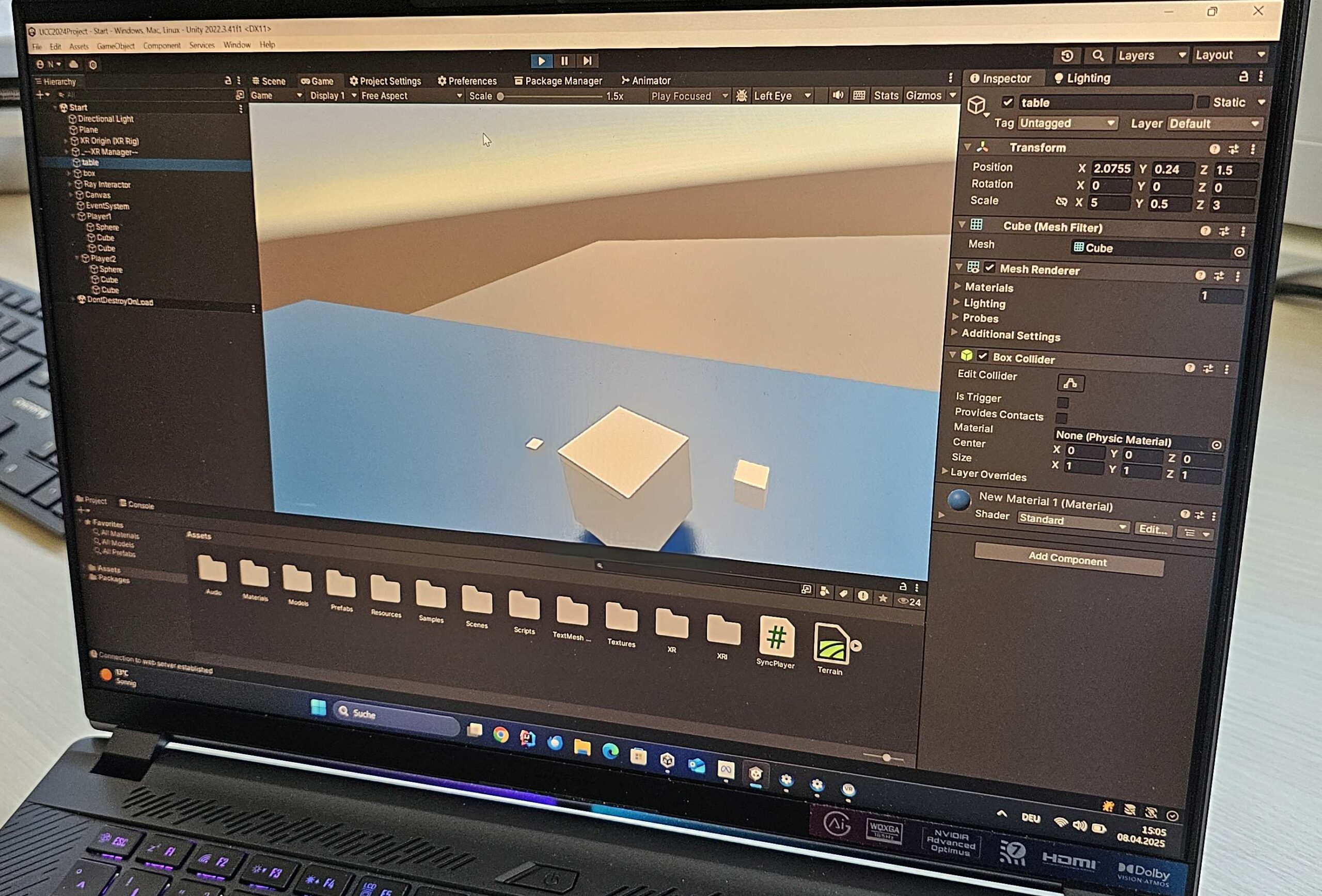Image resolution: width=1322 pixels, height=896 pixels.
Task: Adjust the Game view Scale slider
Action: point(500,96)
